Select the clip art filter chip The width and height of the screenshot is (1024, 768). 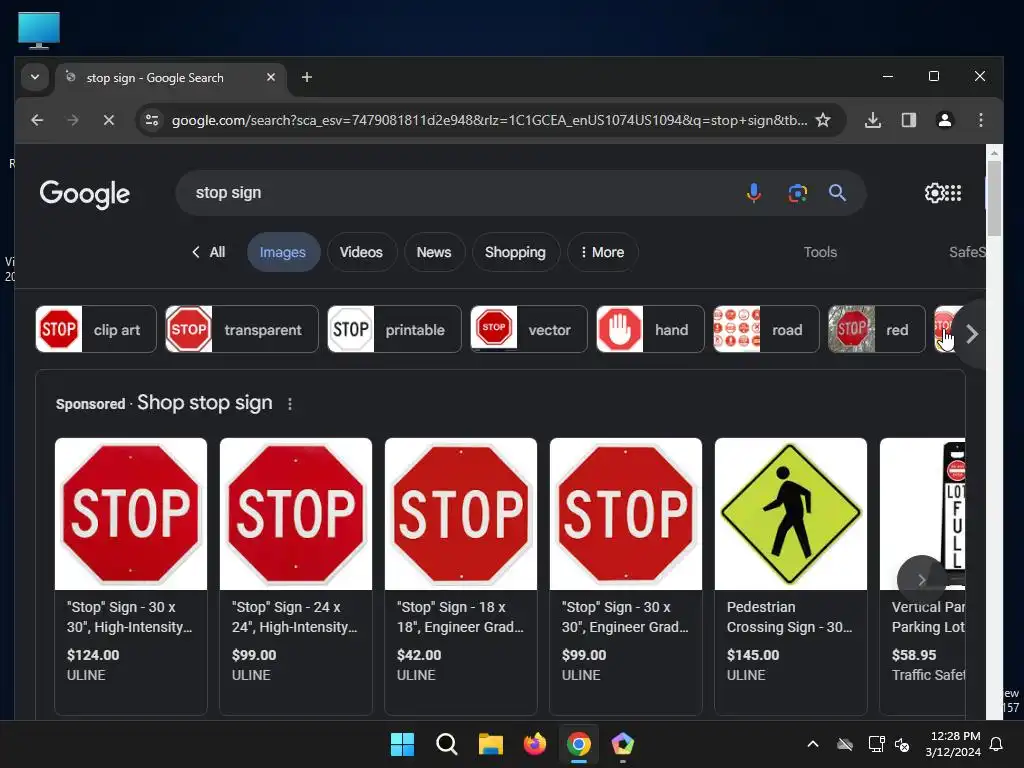(96, 329)
